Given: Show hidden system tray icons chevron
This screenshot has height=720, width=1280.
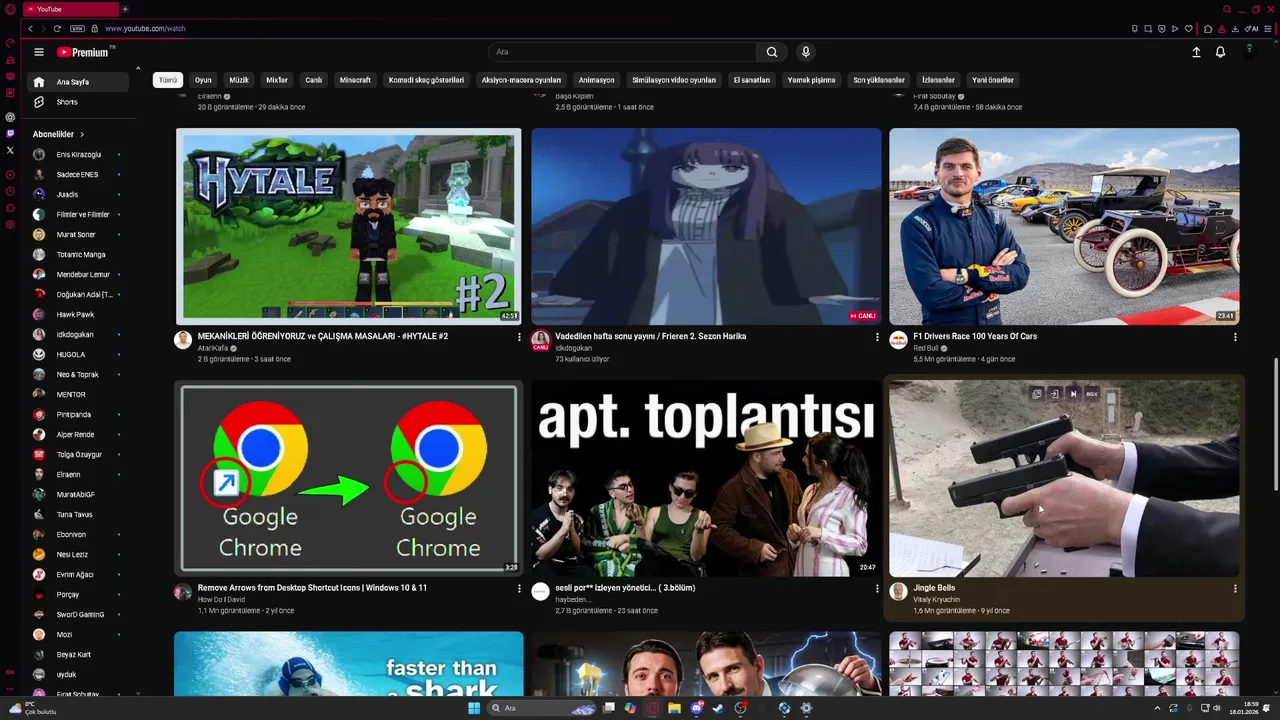Looking at the screenshot, I should pos(1158,708).
